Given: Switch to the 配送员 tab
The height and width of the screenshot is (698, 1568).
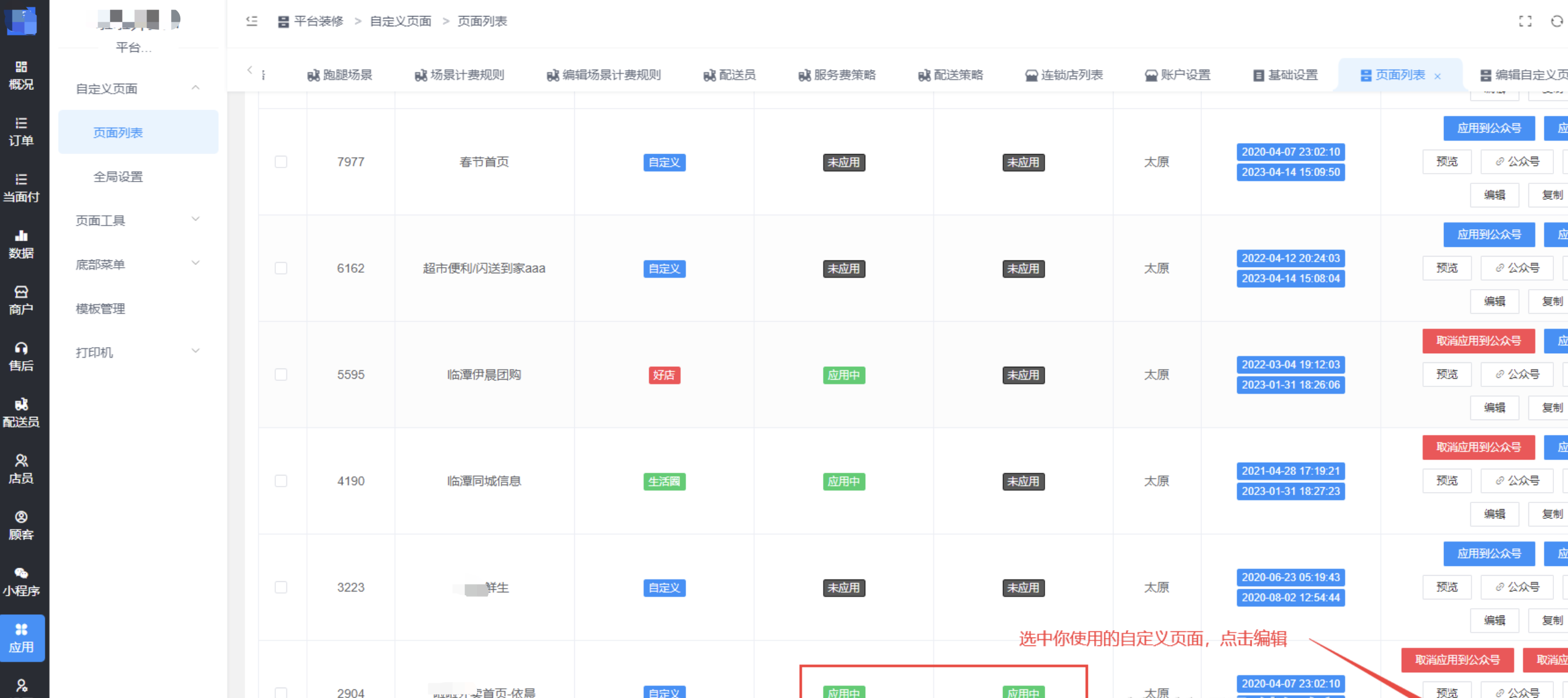Looking at the screenshot, I should tap(730, 75).
